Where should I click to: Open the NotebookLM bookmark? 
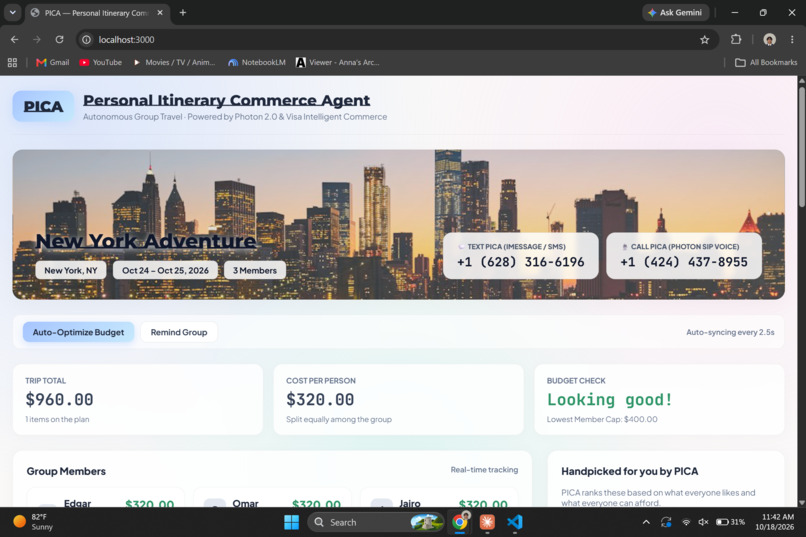point(257,63)
